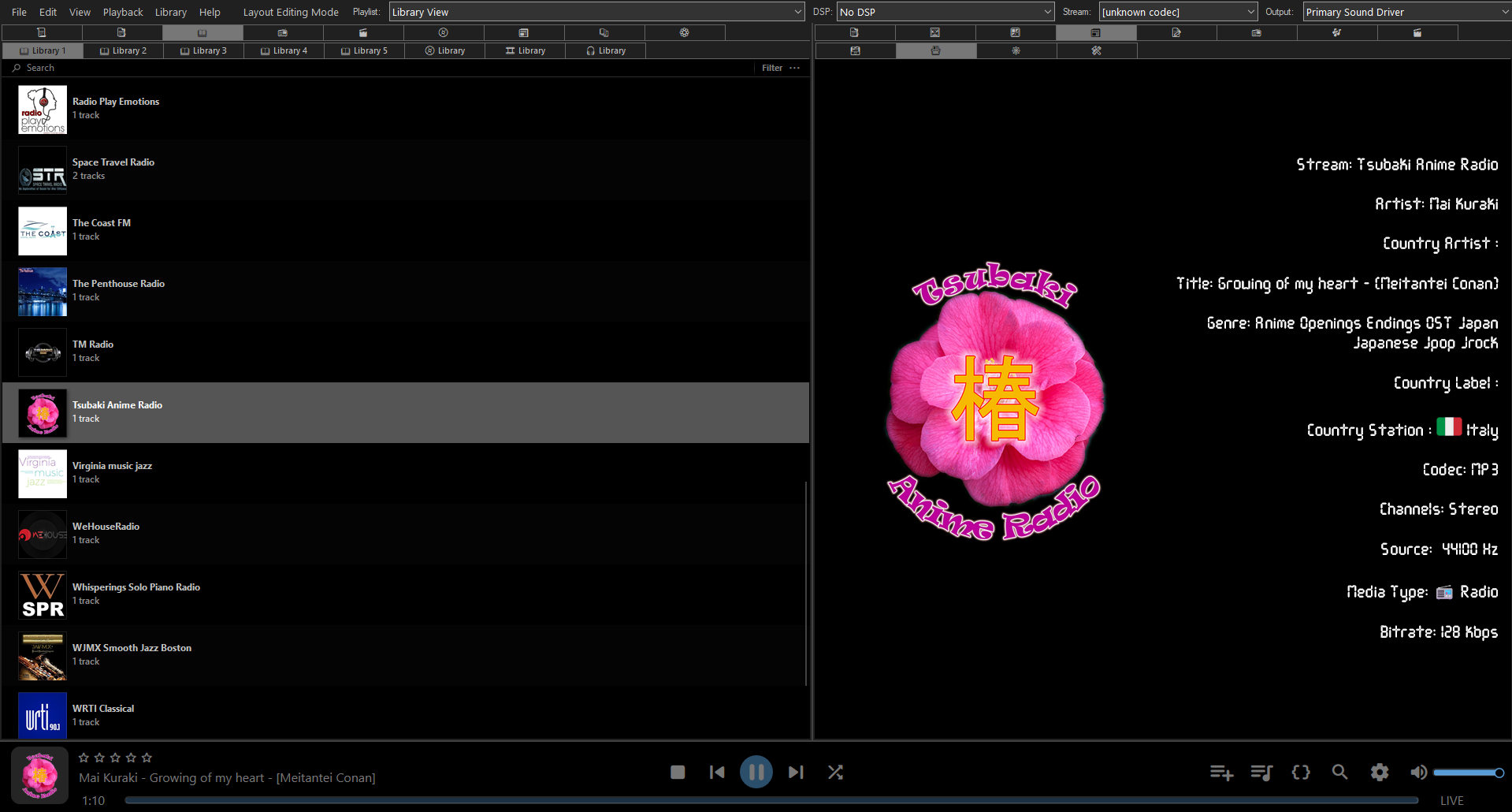Viewport: 1512px width, 812px height.
Task: Open settings gear in bottom bar
Action: 1380,773
